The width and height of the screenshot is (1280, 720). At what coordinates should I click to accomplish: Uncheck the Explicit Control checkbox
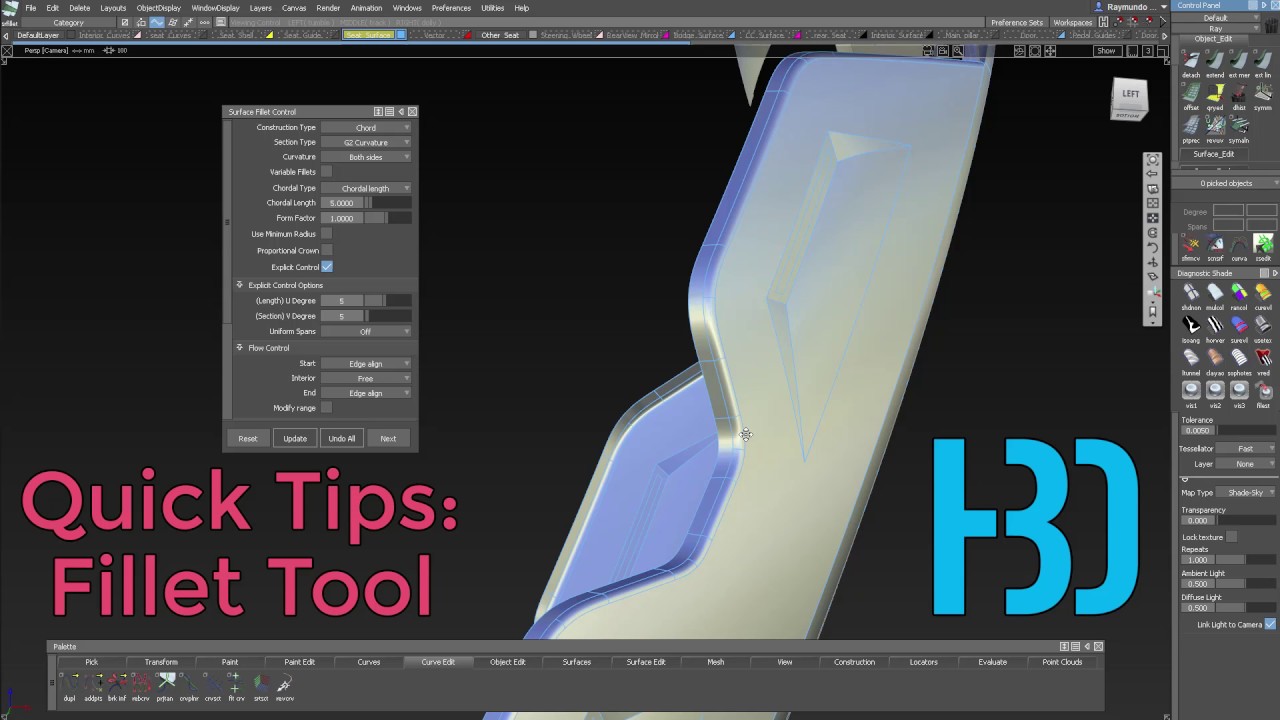[x=327, y=267]
